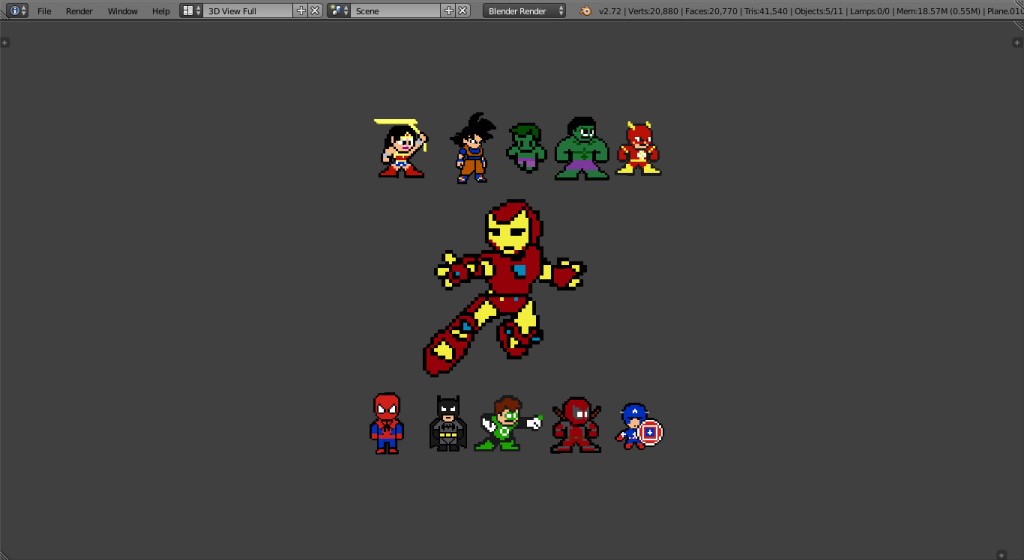1024x560 pixels.
Task: Click the 'Objects:5/11' statistics text
Action: click(818, 11)
